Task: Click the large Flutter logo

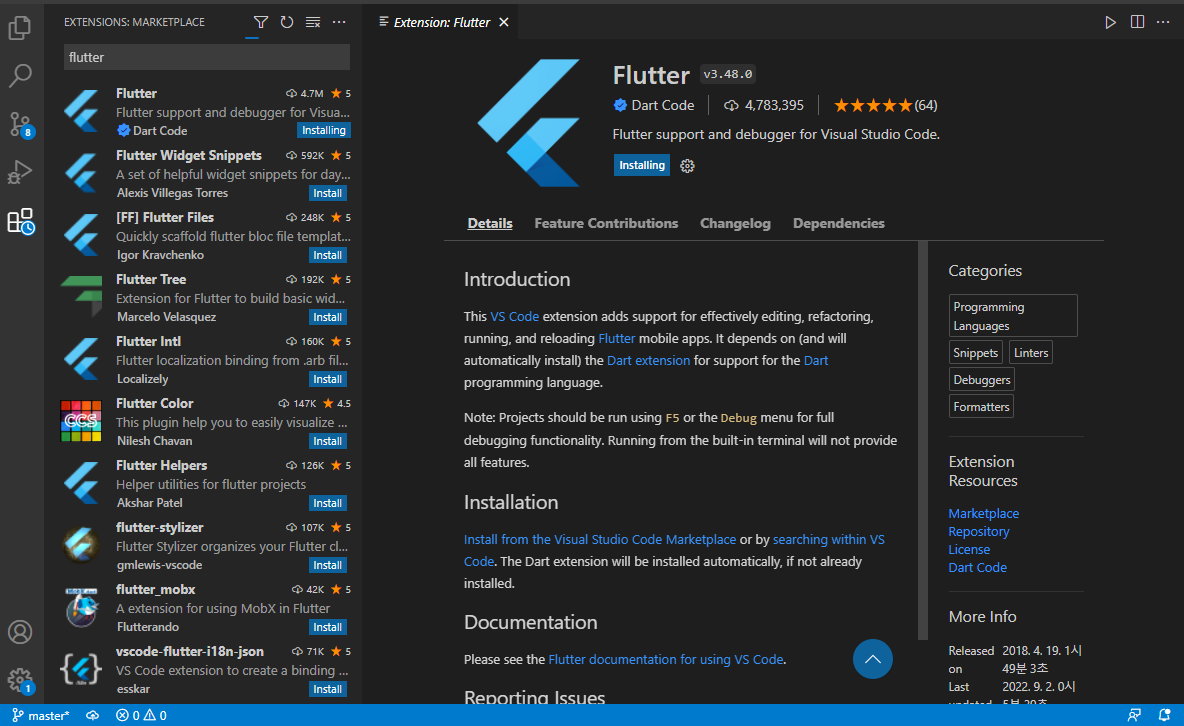Action: 529,122
